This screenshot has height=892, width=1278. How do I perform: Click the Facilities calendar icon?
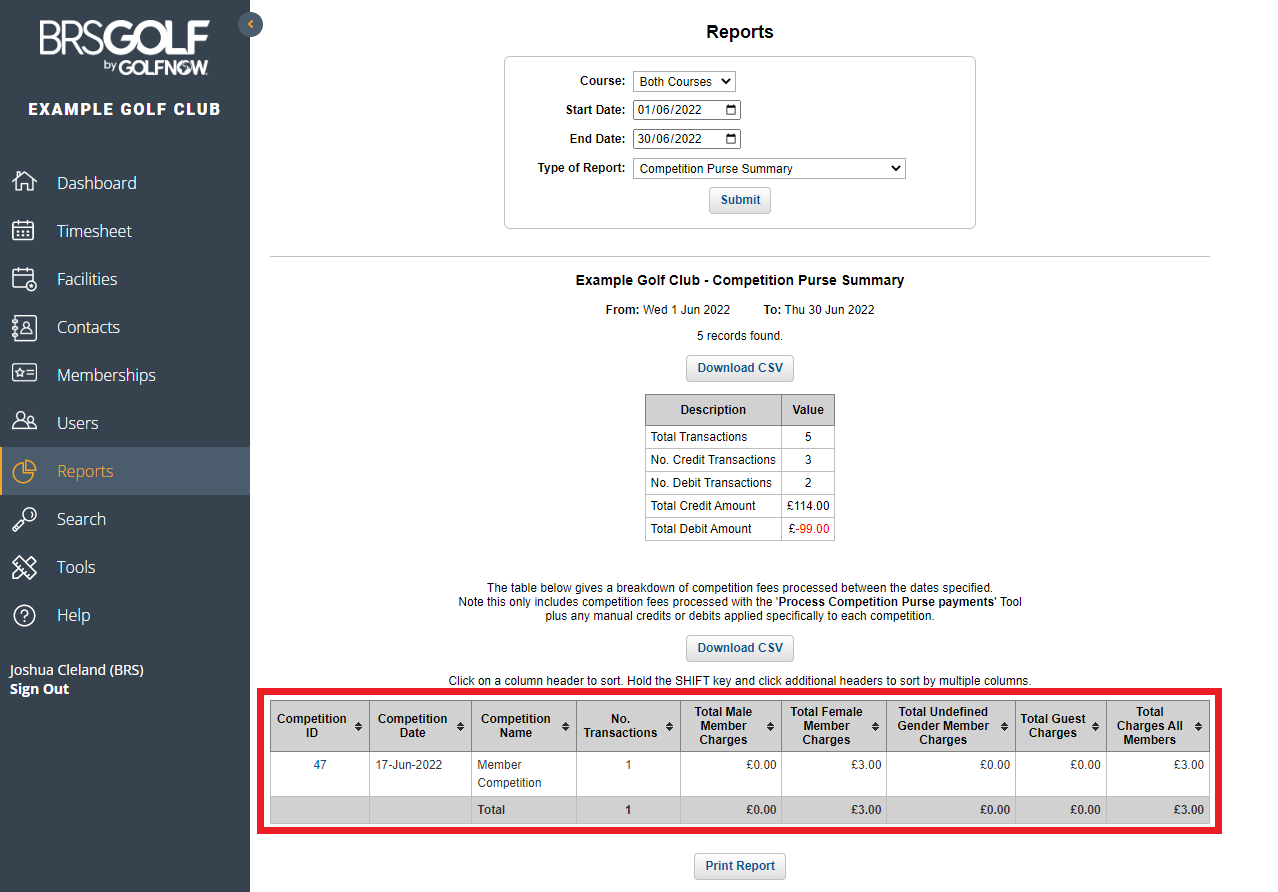click(x=24, y=278)
